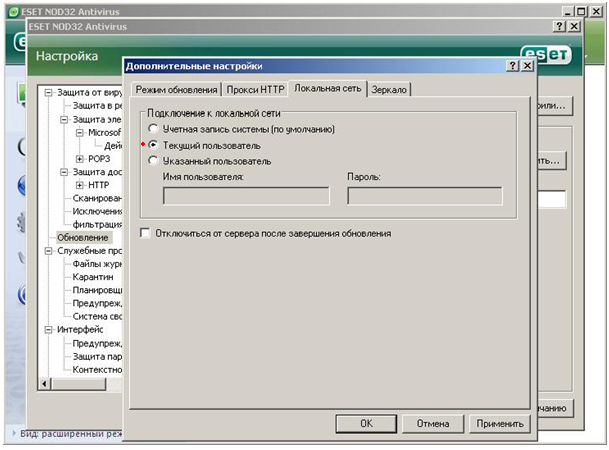The height and width of the screenshot is (450, 609).
Task: Focus the Имя пользователя input field
Action: coord(246,196)
